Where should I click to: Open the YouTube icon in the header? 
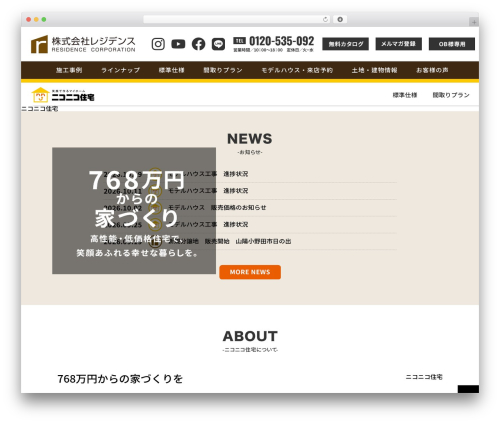point(178,44)
